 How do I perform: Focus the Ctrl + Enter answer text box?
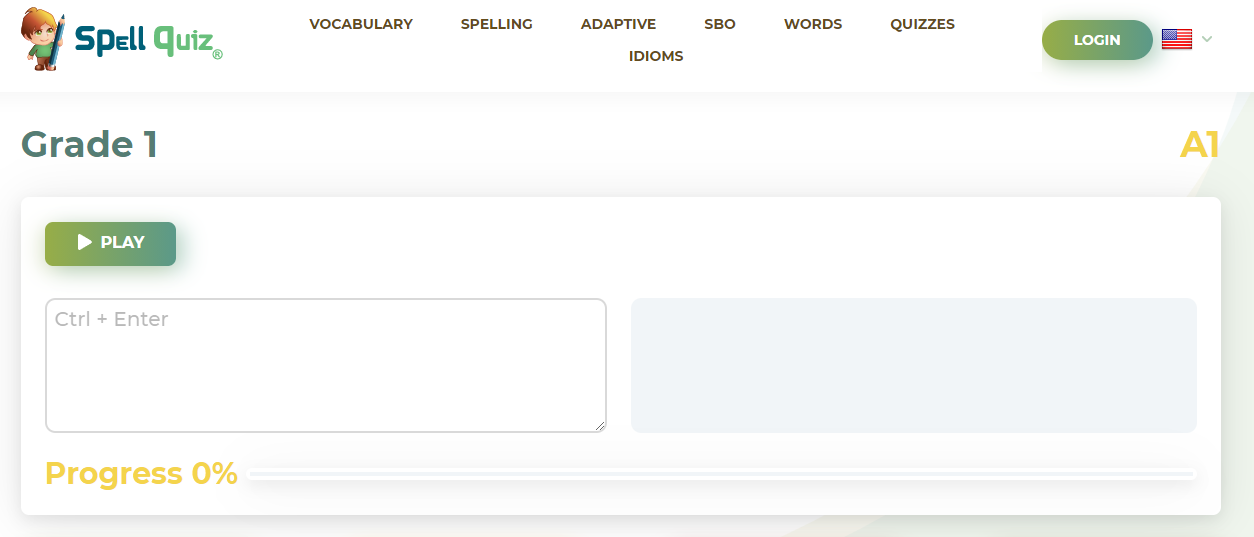tap(326, 365)
